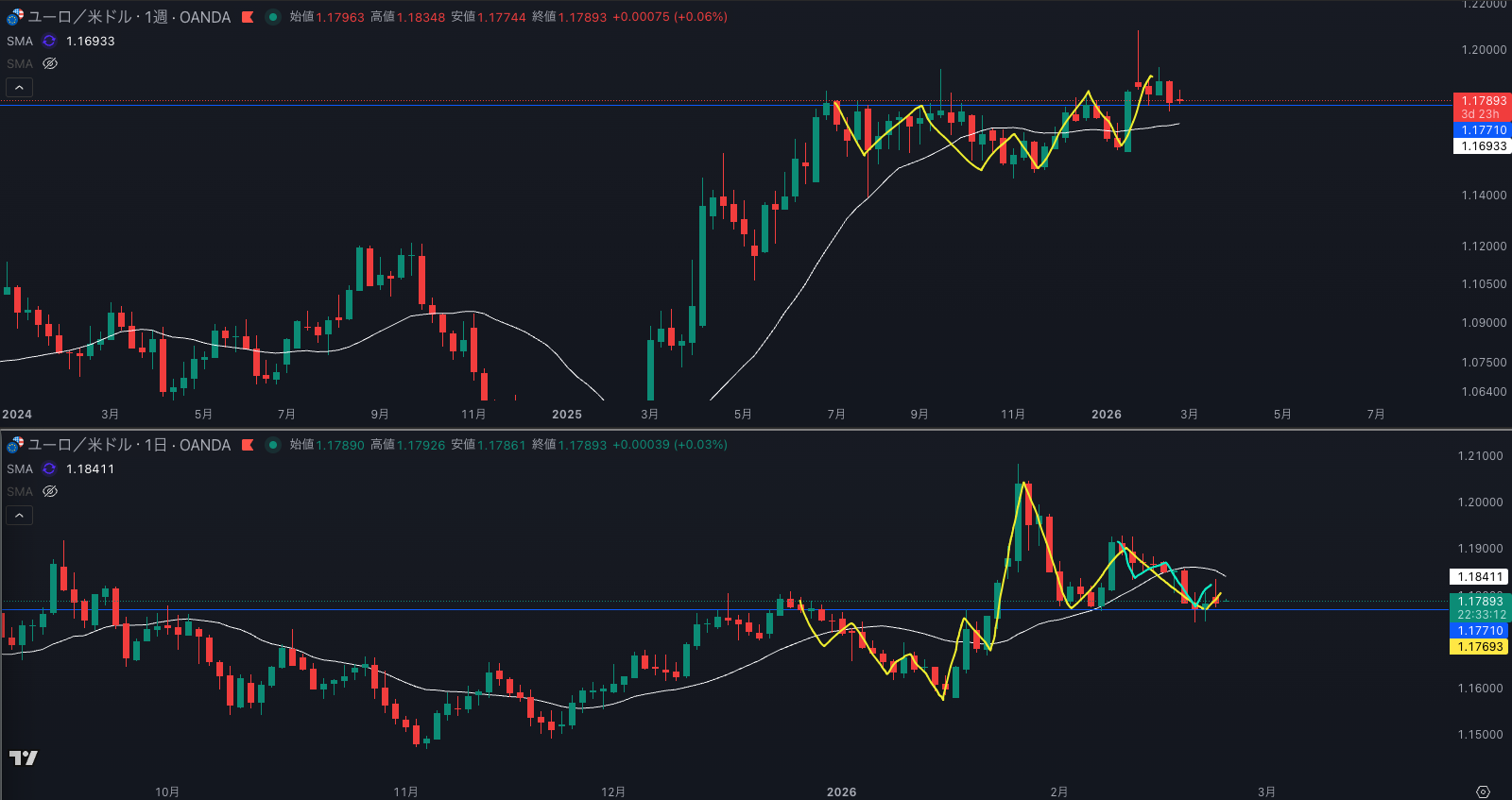Click the purple SMA refresh icon on daily chart
Image resolution: width=1512 pixels, height=800 pixels.
click(x=49, y=468)
